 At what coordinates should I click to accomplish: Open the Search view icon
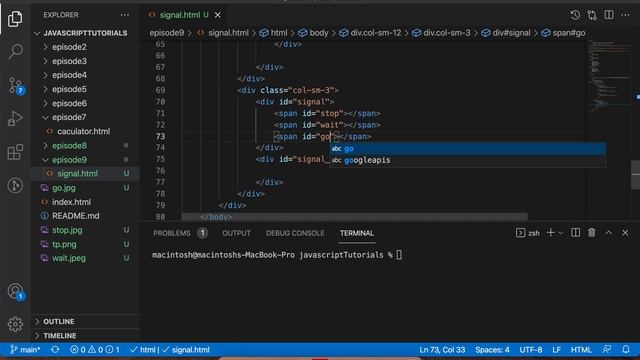(15, 52)
